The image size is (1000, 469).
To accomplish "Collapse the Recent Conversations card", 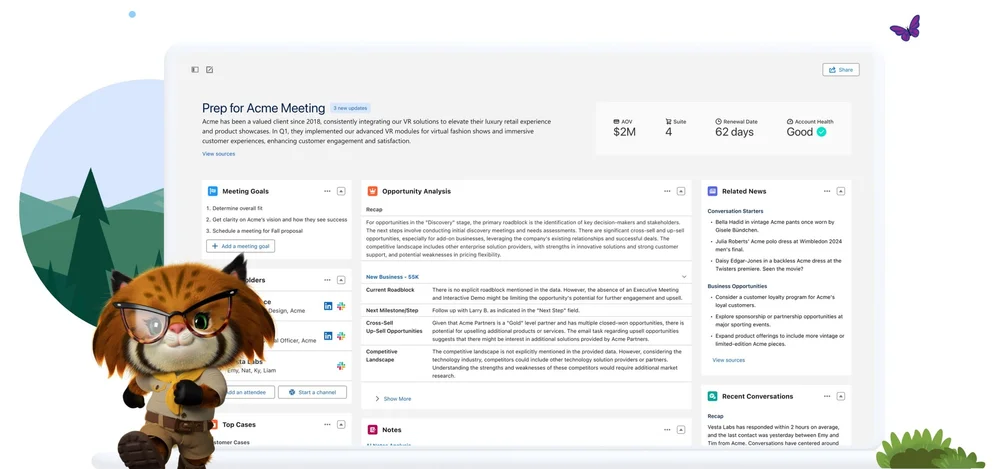I will tap(841, 396).
